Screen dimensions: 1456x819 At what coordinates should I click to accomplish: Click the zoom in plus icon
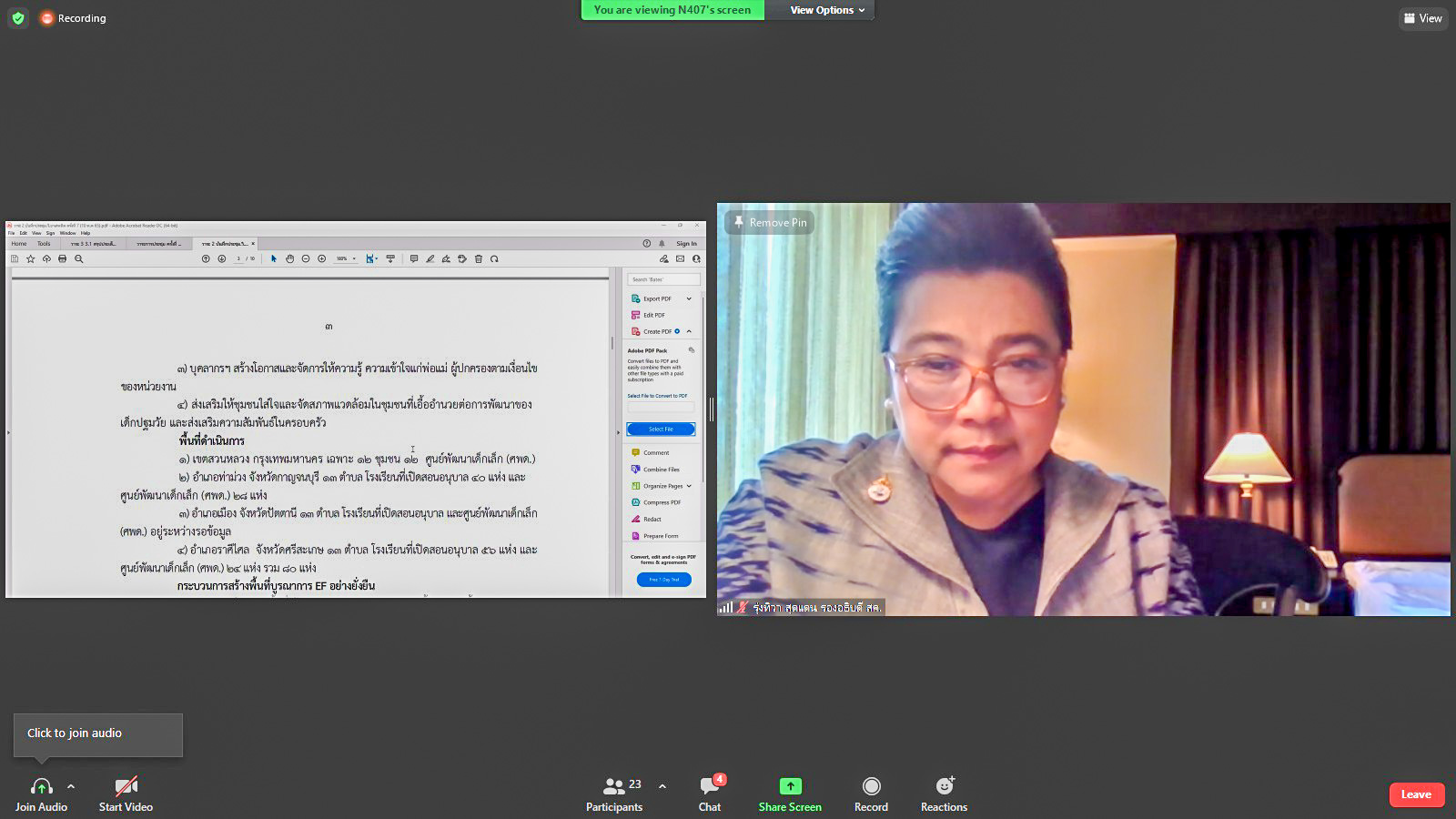(321, 259)
